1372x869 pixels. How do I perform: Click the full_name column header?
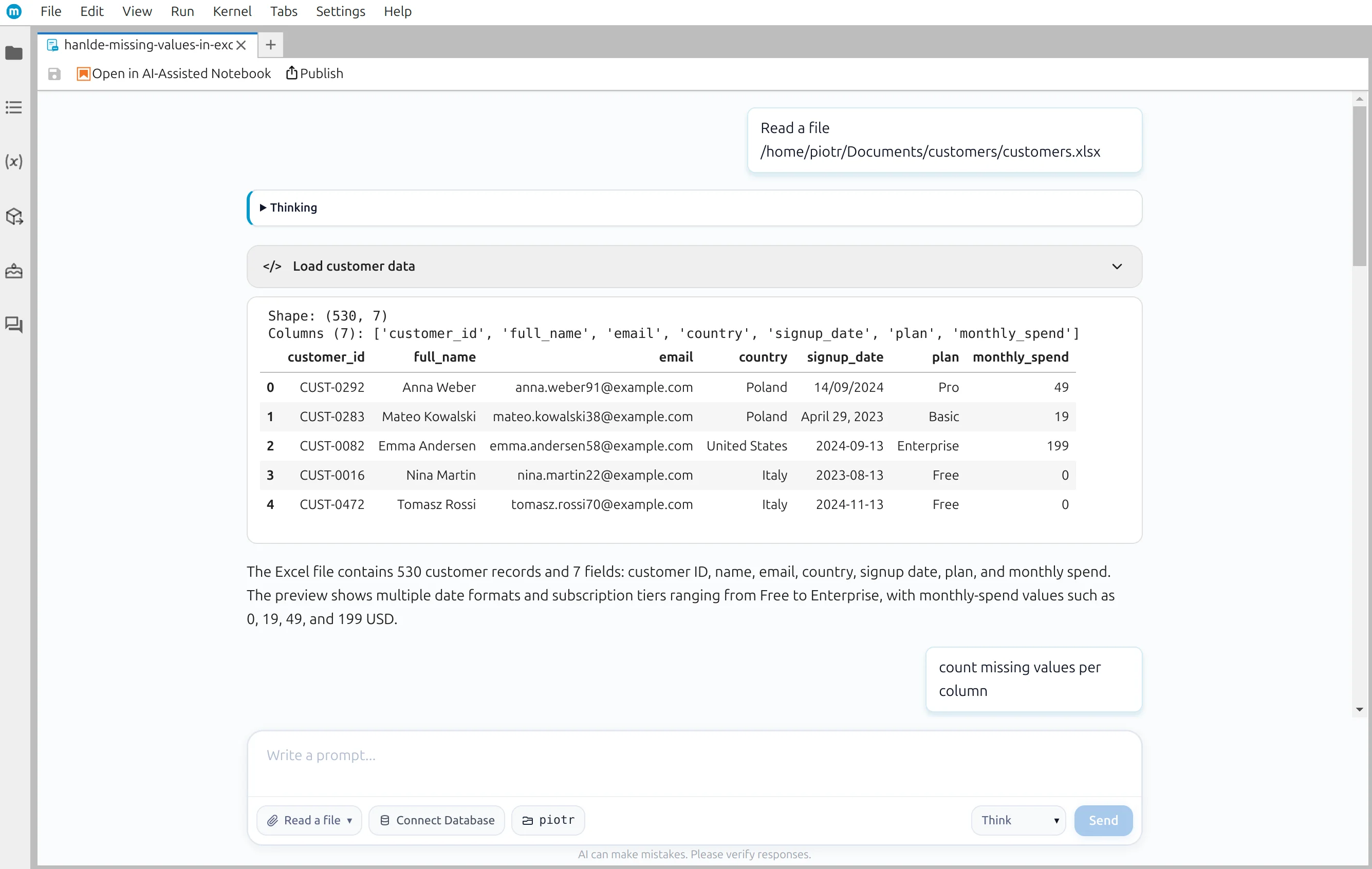pos(444,357)
